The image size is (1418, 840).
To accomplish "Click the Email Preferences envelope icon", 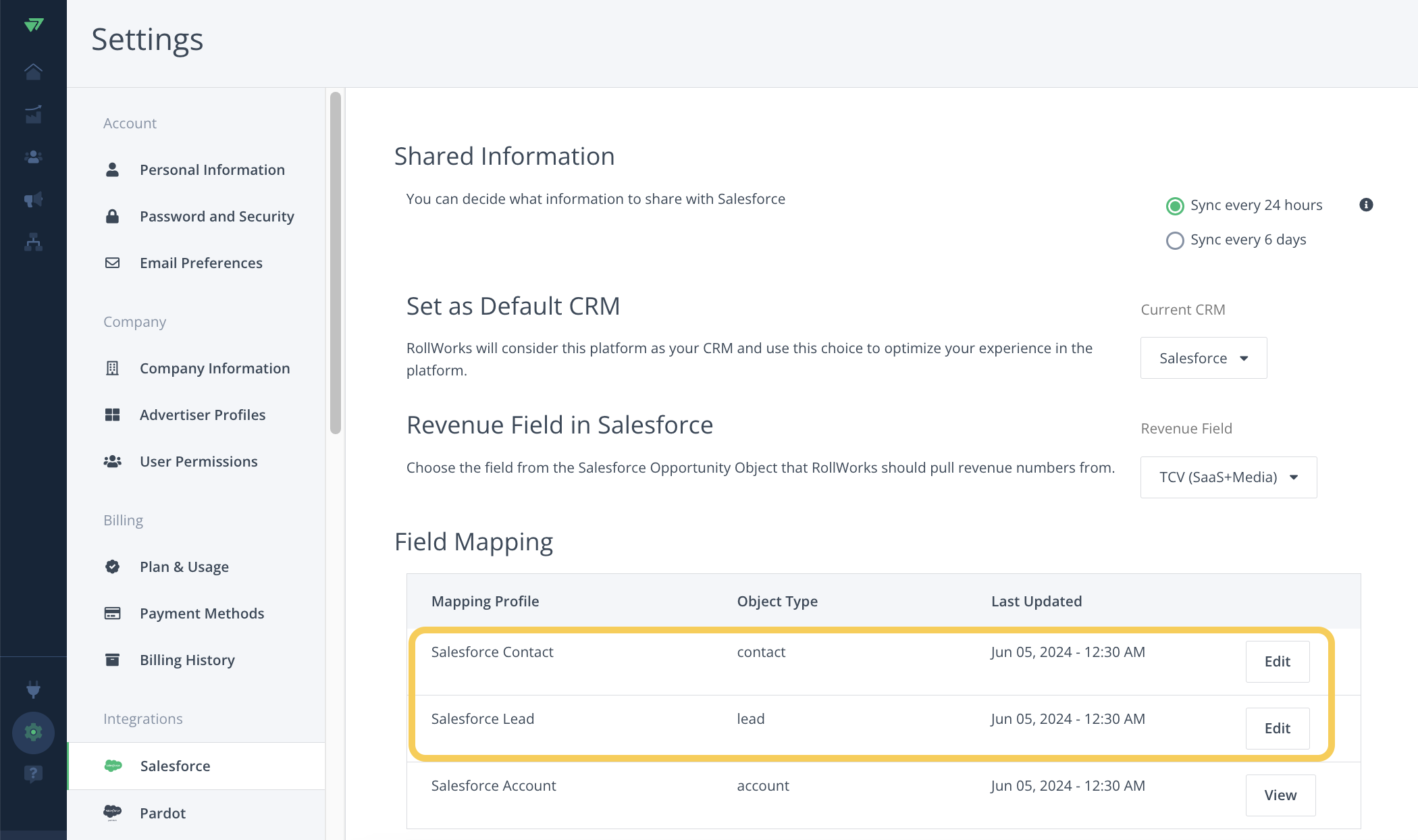I will pyautogui.click(x=112, y=263).
